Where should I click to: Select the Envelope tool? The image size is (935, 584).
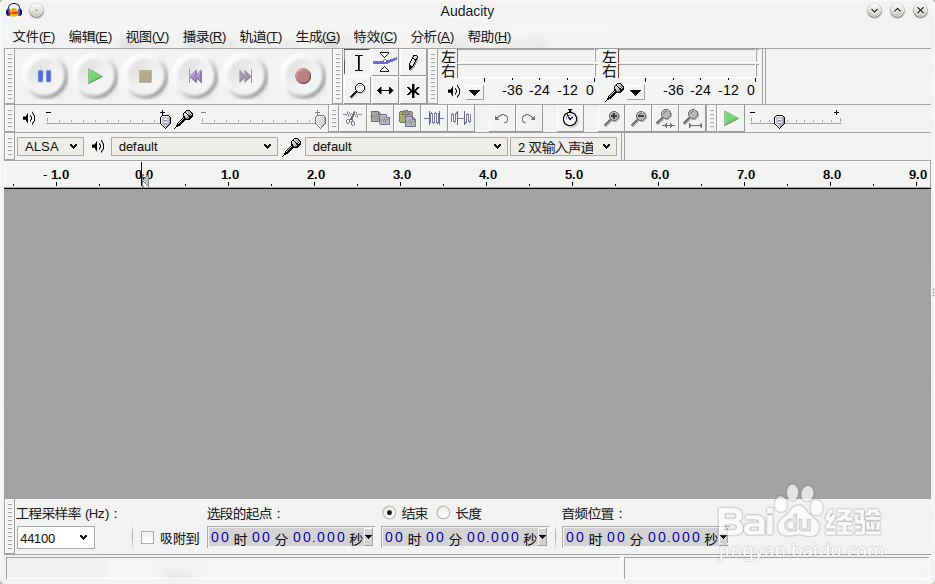(385, 63)
